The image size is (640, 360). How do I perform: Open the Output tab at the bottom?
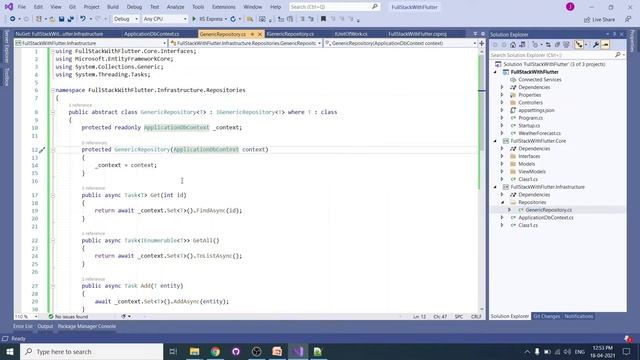point(45,327)
